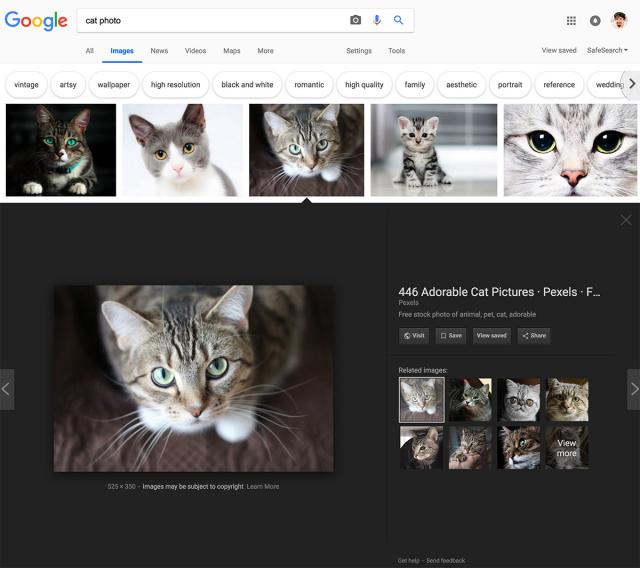This screenshot has height=568, width=640.
Task: Click the 'cat photo' search input field
Action: (x=210, y=20)
